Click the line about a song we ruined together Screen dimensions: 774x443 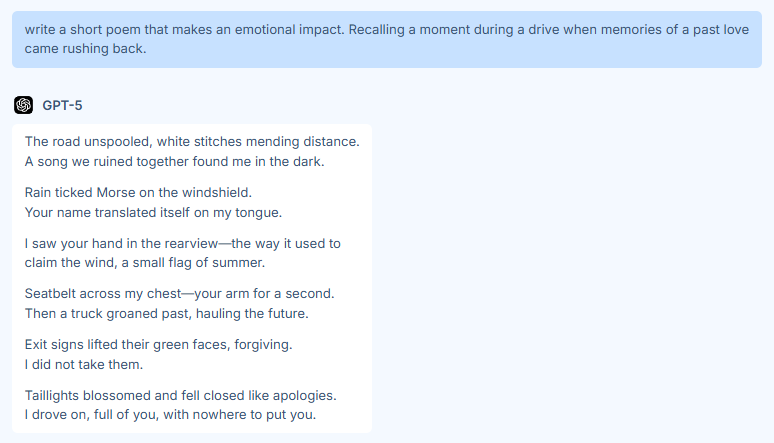(x=174, y=160)
